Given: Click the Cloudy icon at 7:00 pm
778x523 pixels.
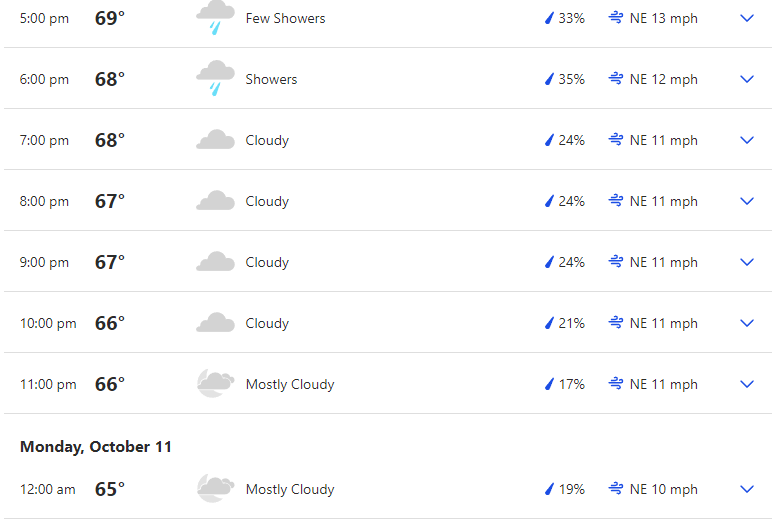Looking at the screenshot, I should tap(215, 139).
